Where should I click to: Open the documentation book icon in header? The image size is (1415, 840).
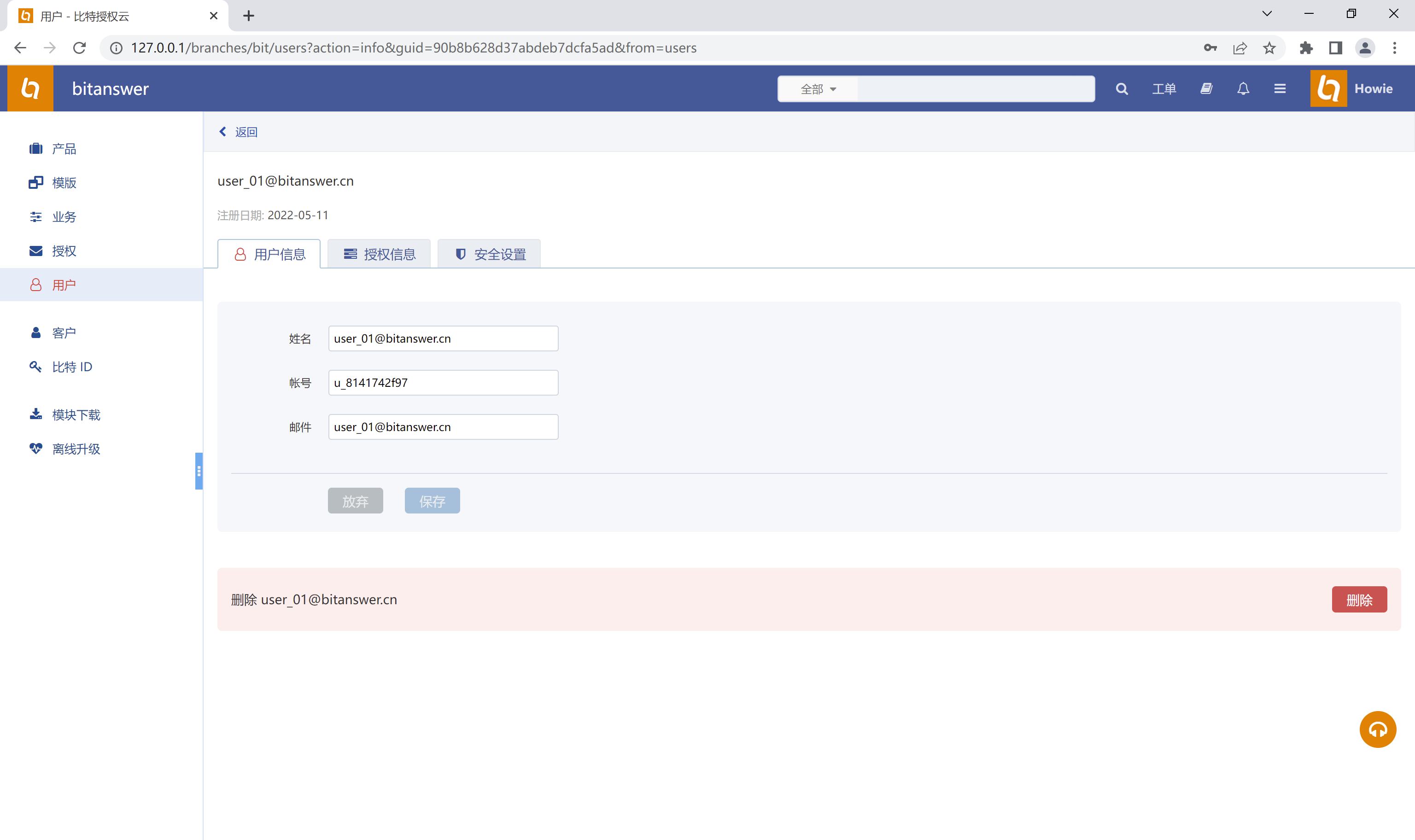click(x=1206, y=89)
